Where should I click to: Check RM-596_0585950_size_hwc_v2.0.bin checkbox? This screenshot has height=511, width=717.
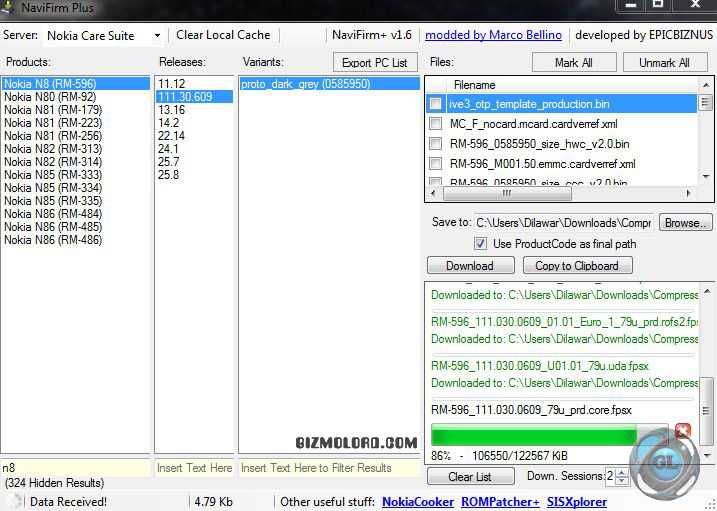[x=436, y=144]
